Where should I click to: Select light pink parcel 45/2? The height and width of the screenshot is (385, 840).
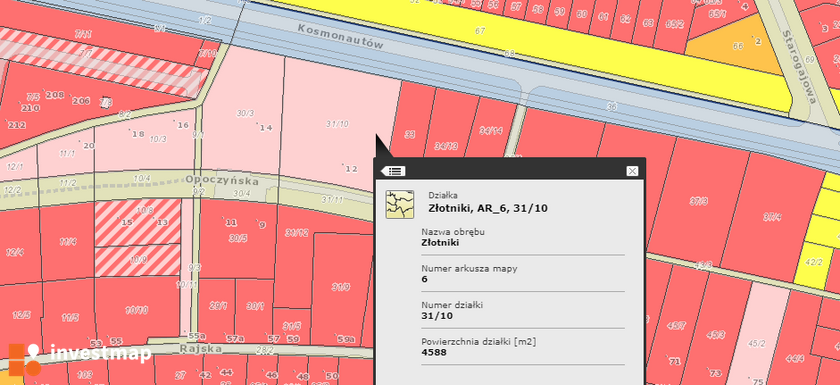pos(756,343)
